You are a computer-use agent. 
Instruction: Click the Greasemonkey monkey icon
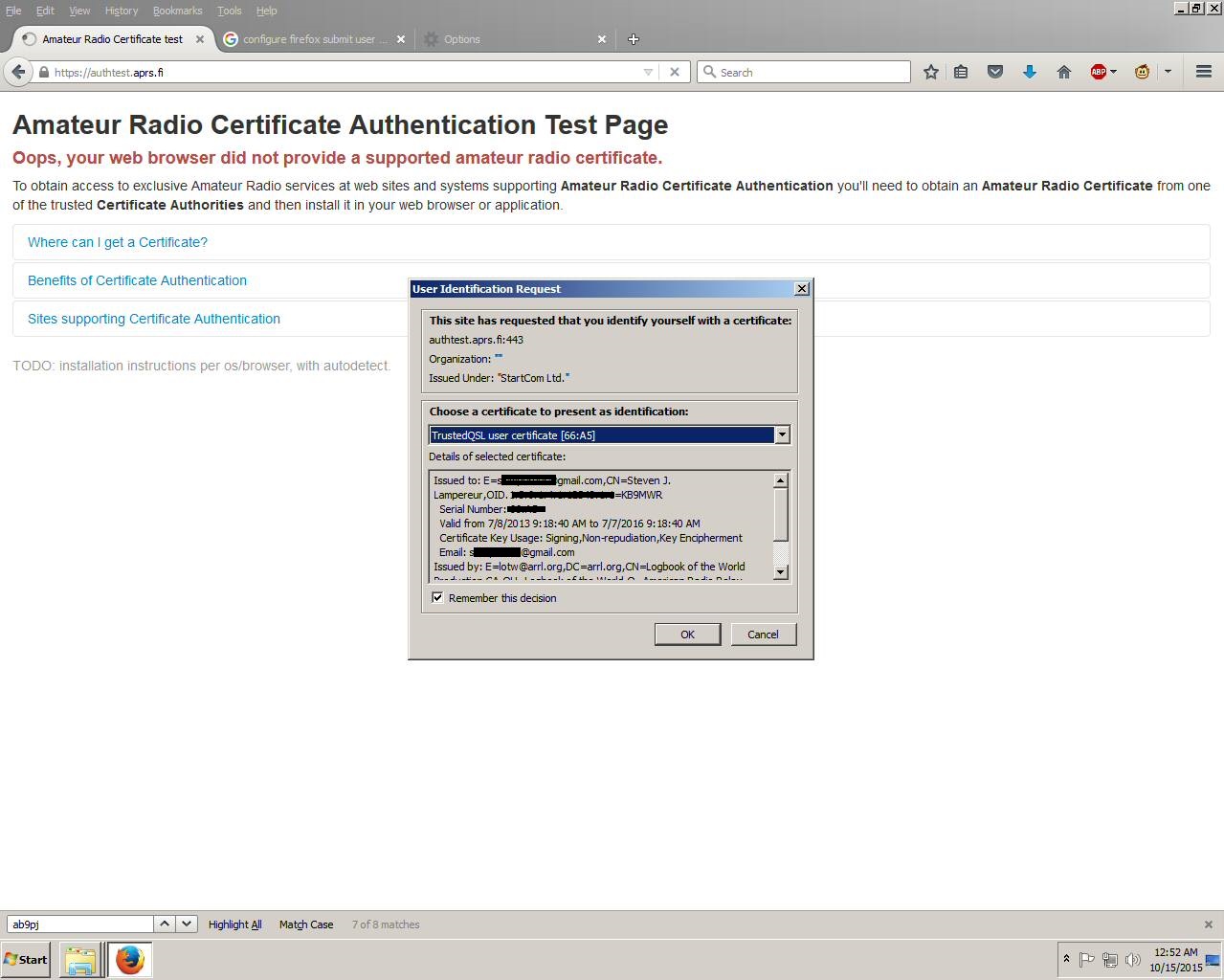(x=1142, y=72)
